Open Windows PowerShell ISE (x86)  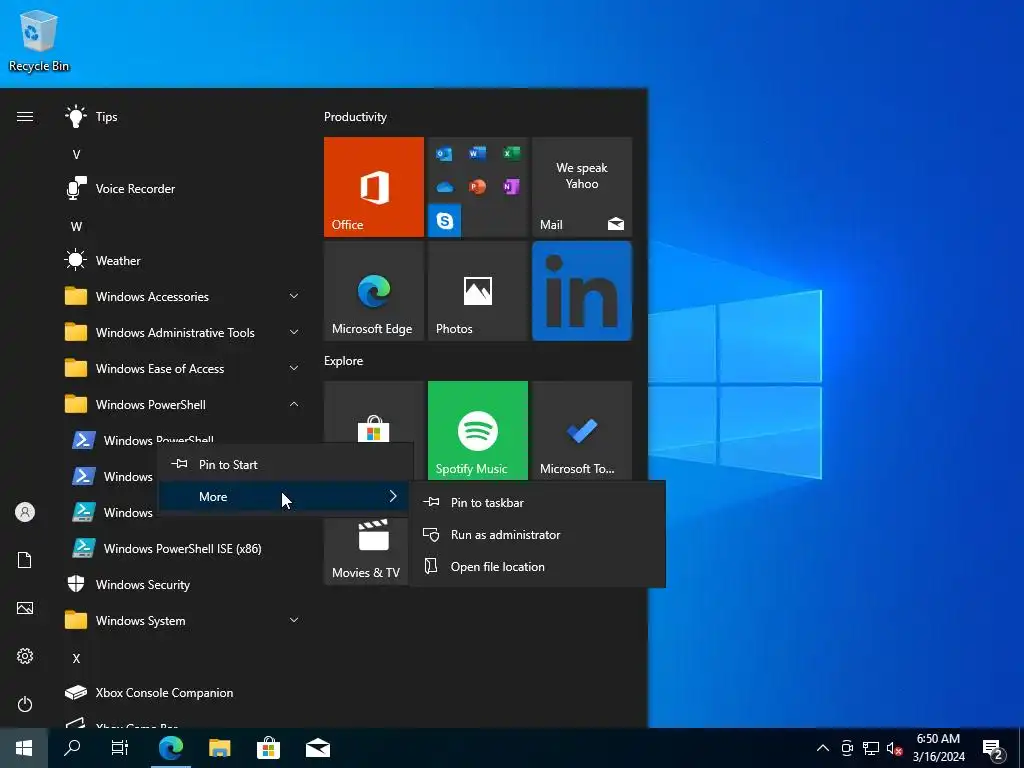tap(182, 549)
